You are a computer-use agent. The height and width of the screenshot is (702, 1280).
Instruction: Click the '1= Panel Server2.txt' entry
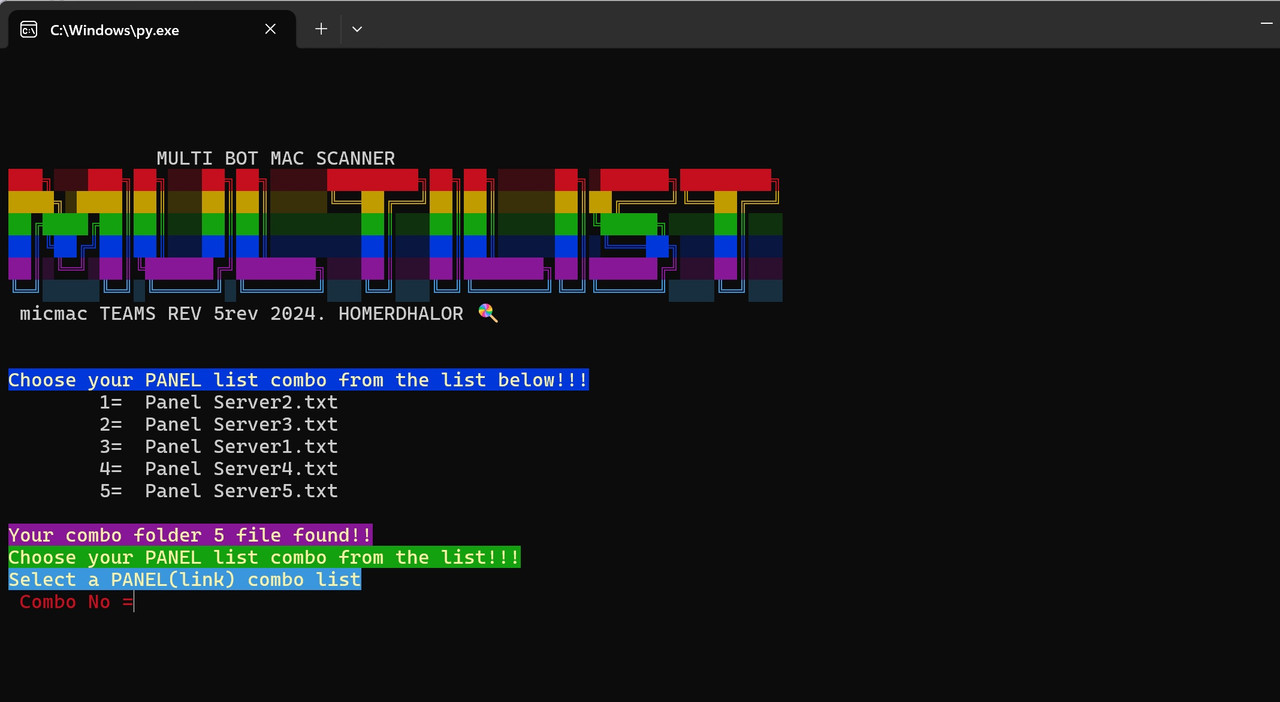[219, 402]
